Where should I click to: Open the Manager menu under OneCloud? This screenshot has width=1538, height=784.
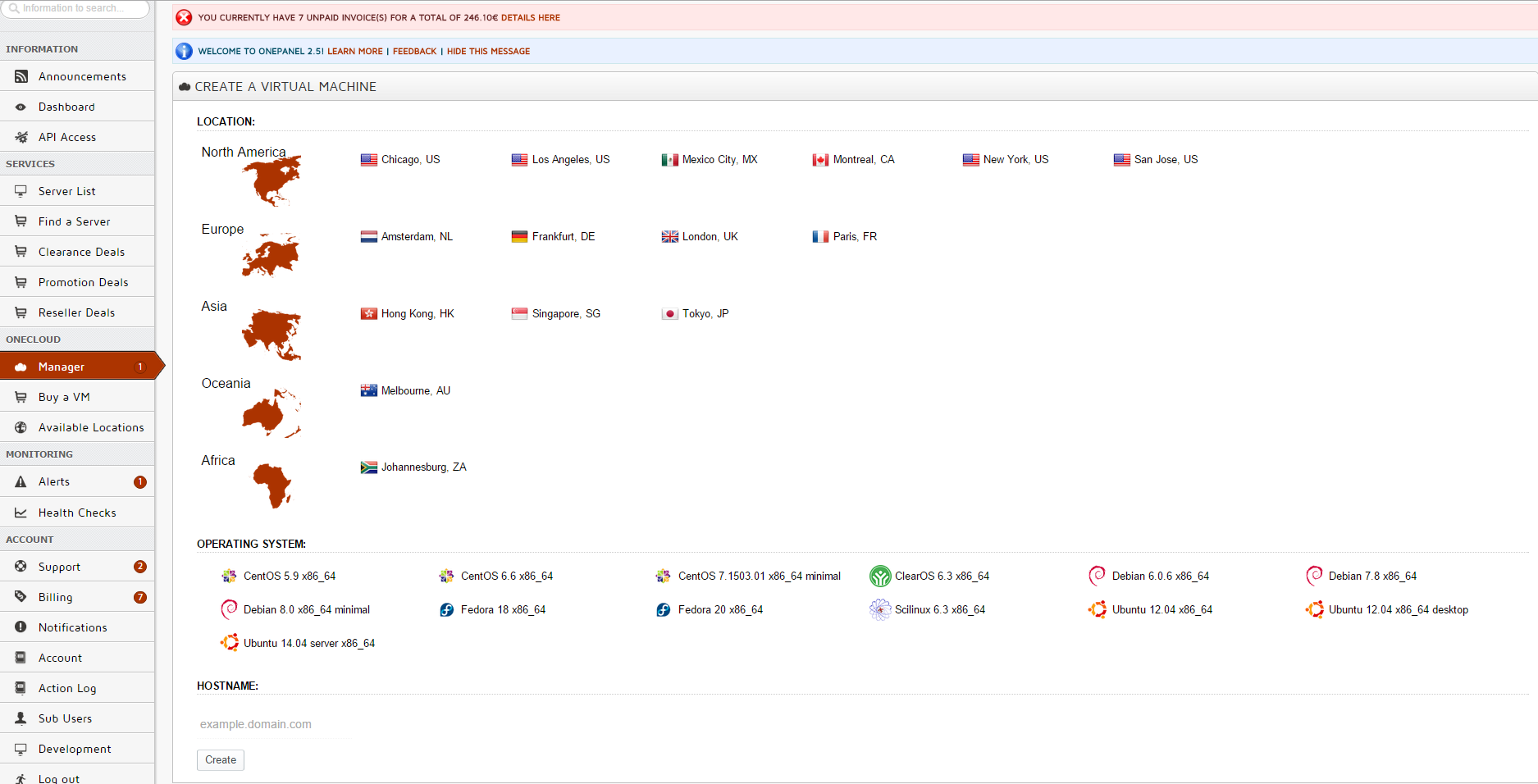point(62,367)
